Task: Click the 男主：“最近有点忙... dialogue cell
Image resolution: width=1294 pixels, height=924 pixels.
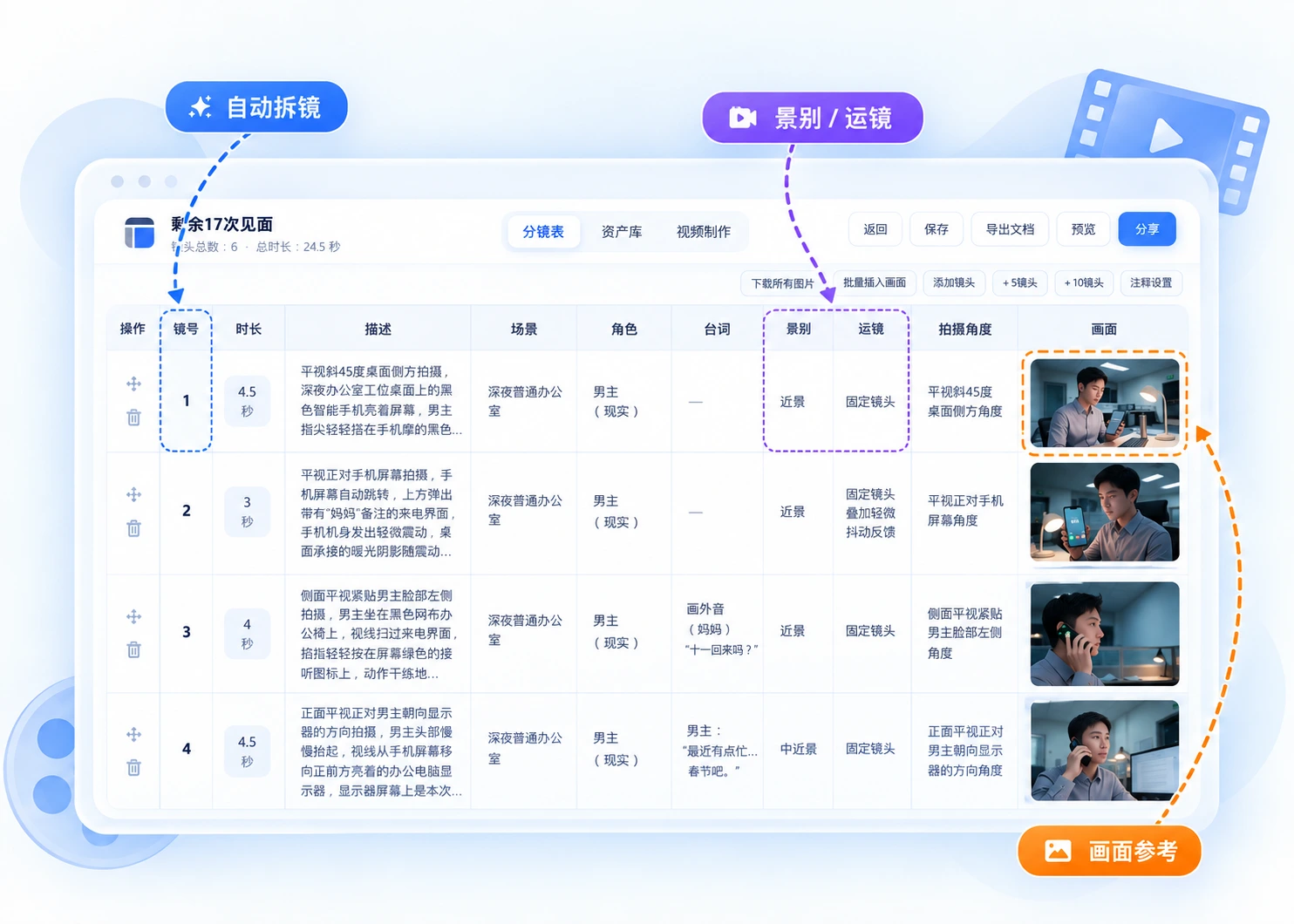Action: click(x=717, y=751)
